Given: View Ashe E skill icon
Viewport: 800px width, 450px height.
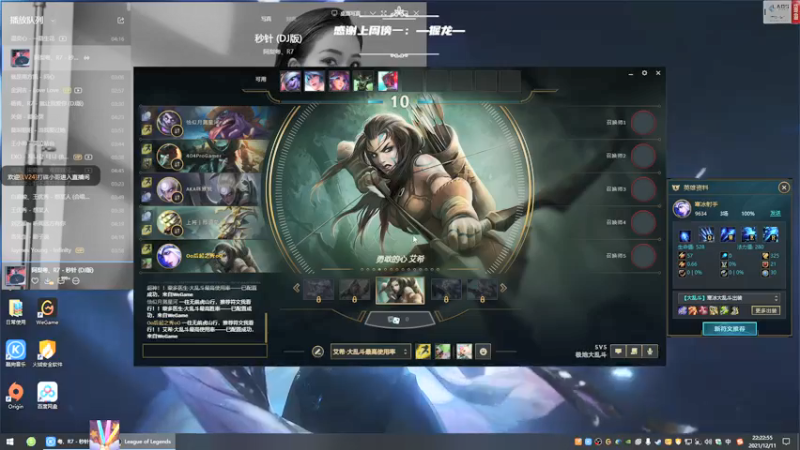Looking at the screenshot, I should tap(749, 235).
